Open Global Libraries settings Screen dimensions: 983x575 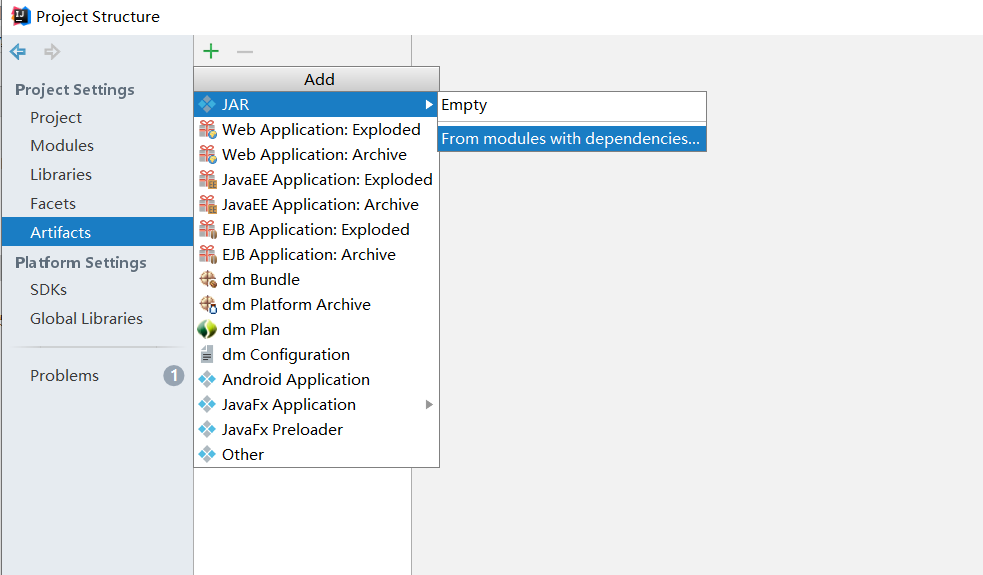(97, 319)
